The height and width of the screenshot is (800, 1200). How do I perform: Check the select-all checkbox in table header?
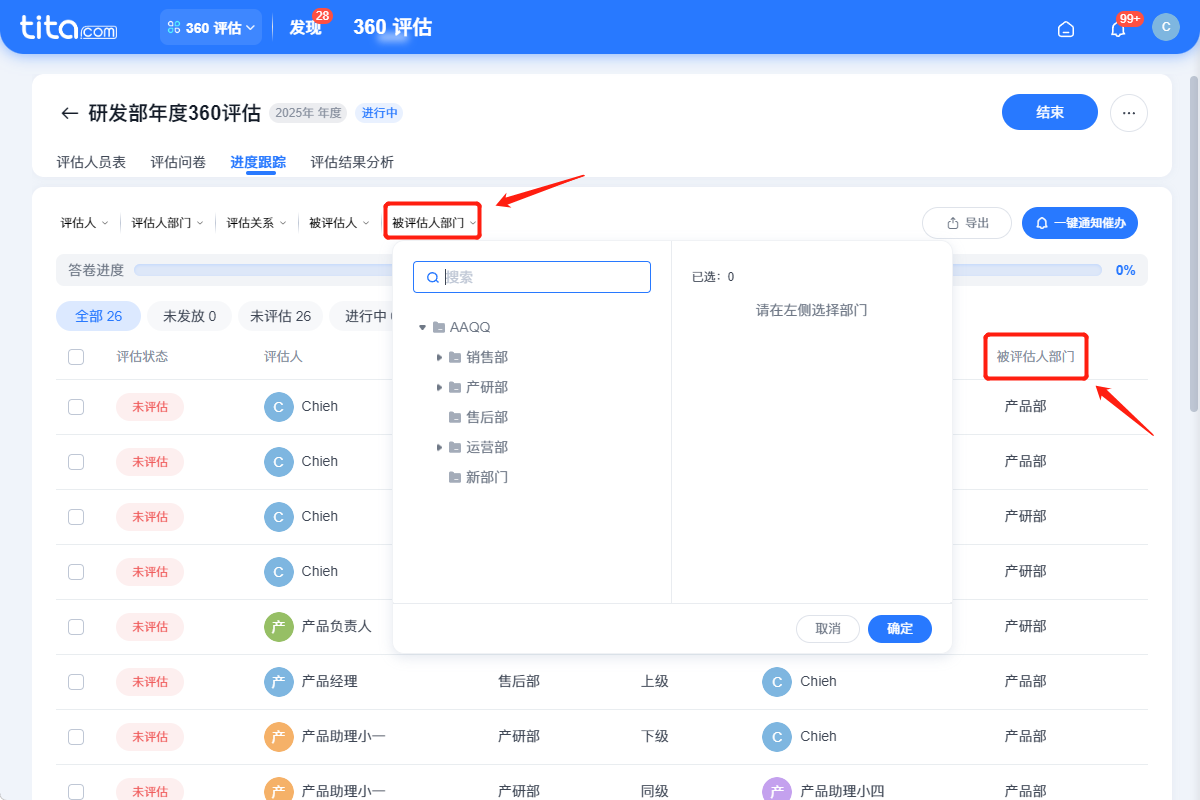coord(76,356)
